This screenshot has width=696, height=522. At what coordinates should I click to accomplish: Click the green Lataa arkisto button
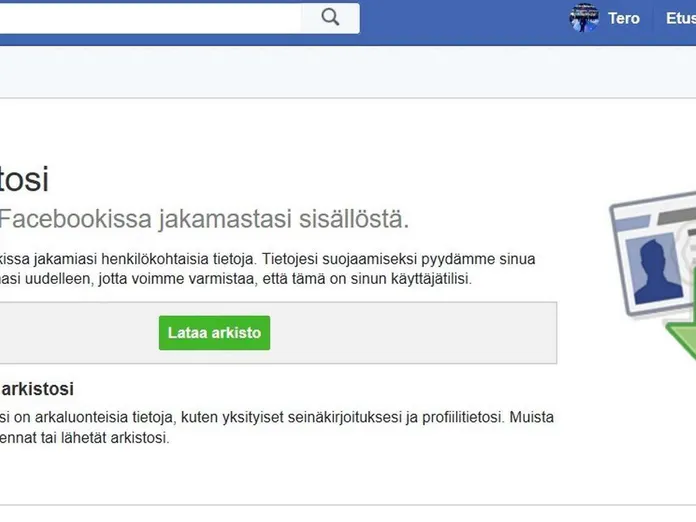(x=214, y=333)
